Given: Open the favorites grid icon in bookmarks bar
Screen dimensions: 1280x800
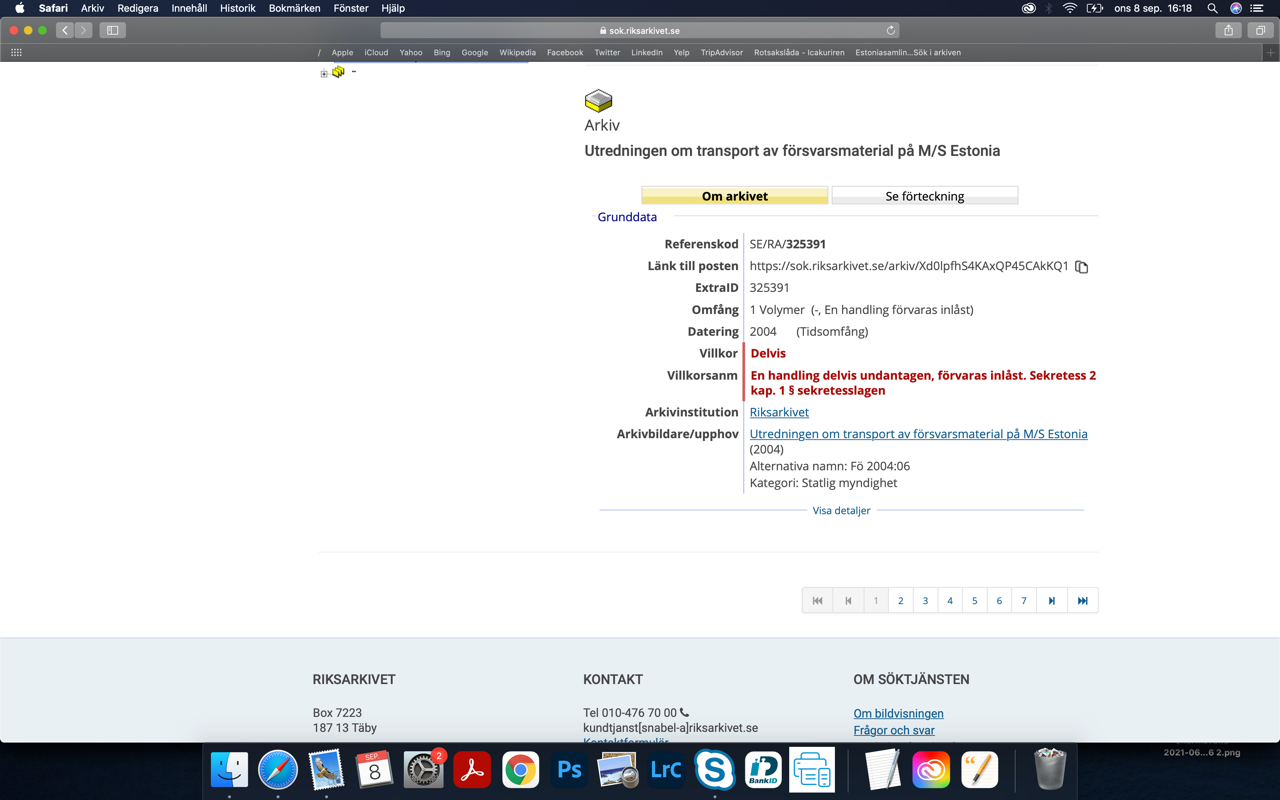Looking at the screenshot, I should [x=16, y=52].
